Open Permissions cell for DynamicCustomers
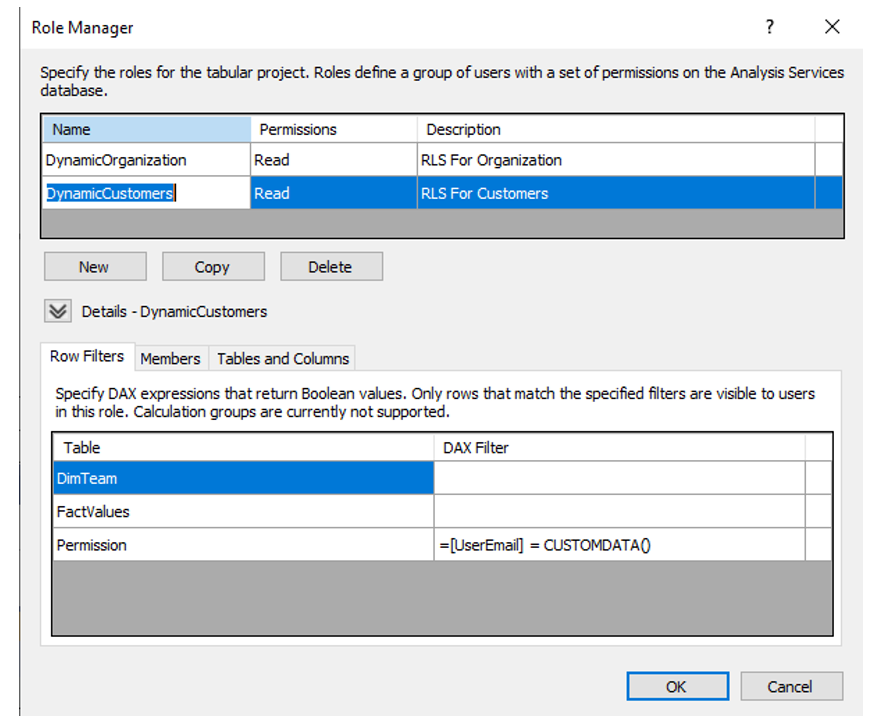877x727 pixels. (x=333, y=193)
